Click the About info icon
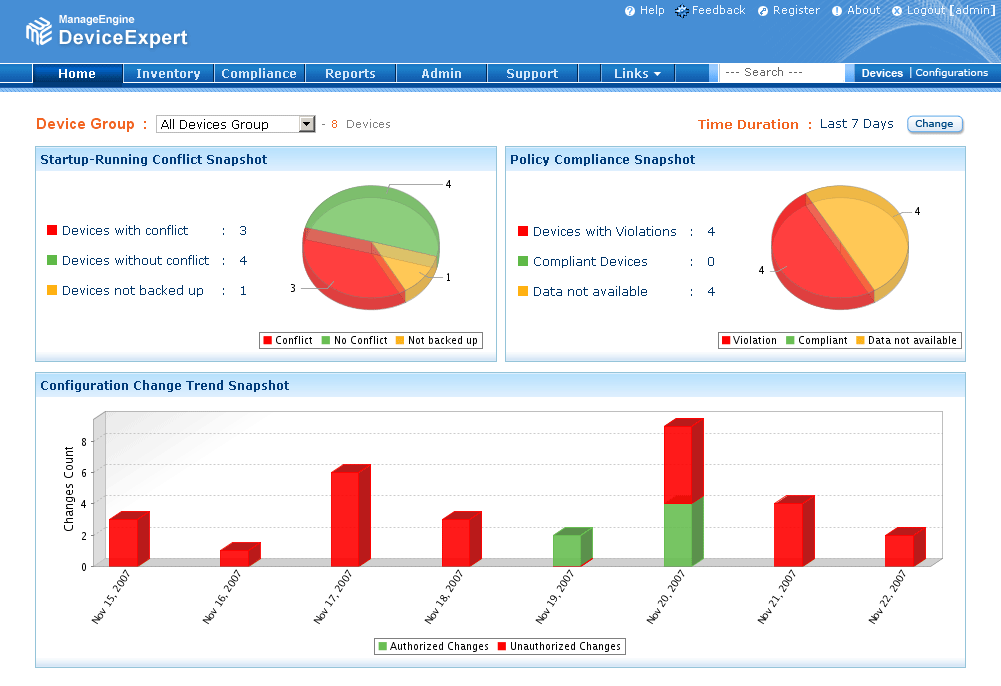Image resolution: width=1001 pixels, height=686 pixels. [837, 11]
